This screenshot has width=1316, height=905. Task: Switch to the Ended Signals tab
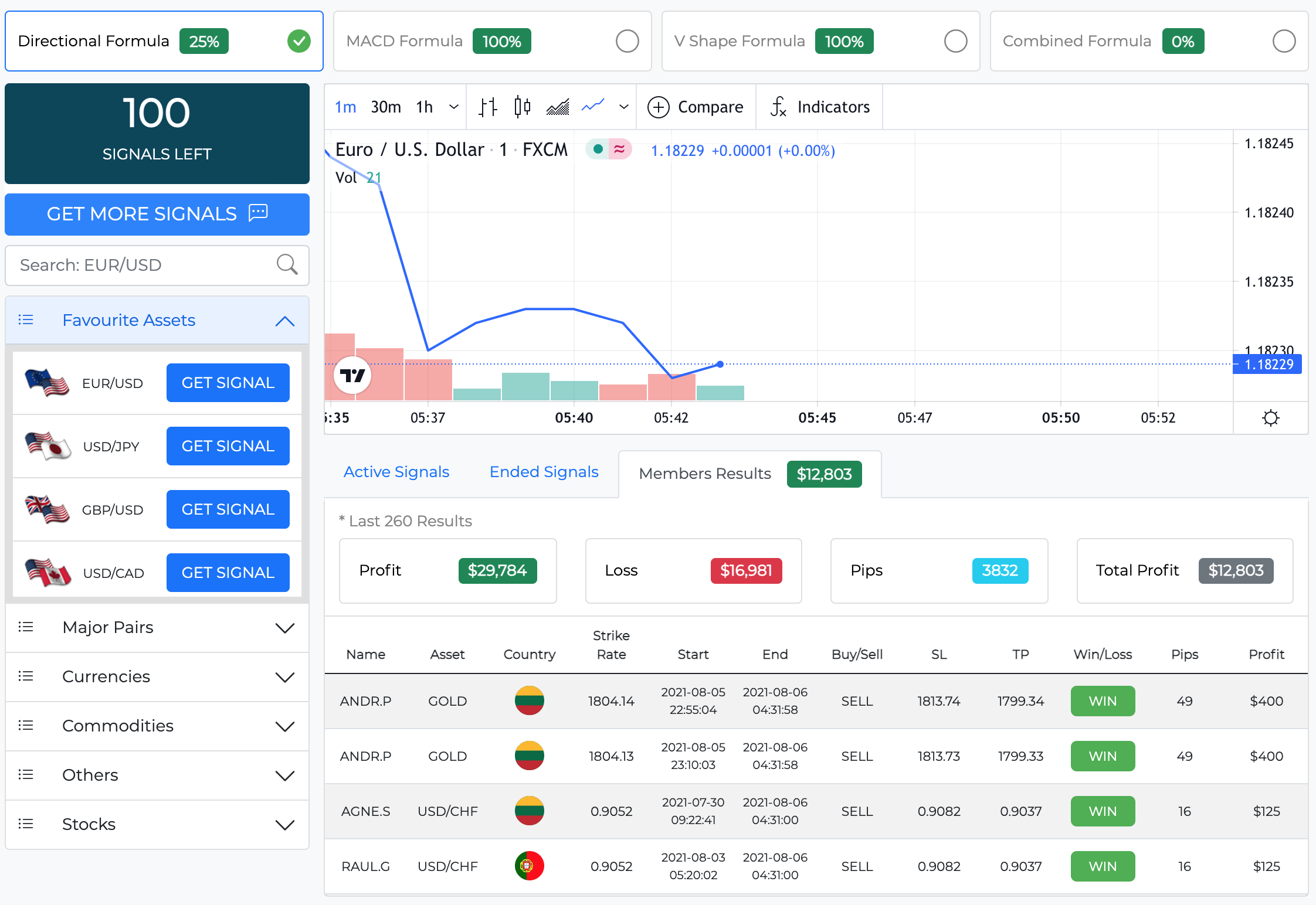click(x=544, y=472)
